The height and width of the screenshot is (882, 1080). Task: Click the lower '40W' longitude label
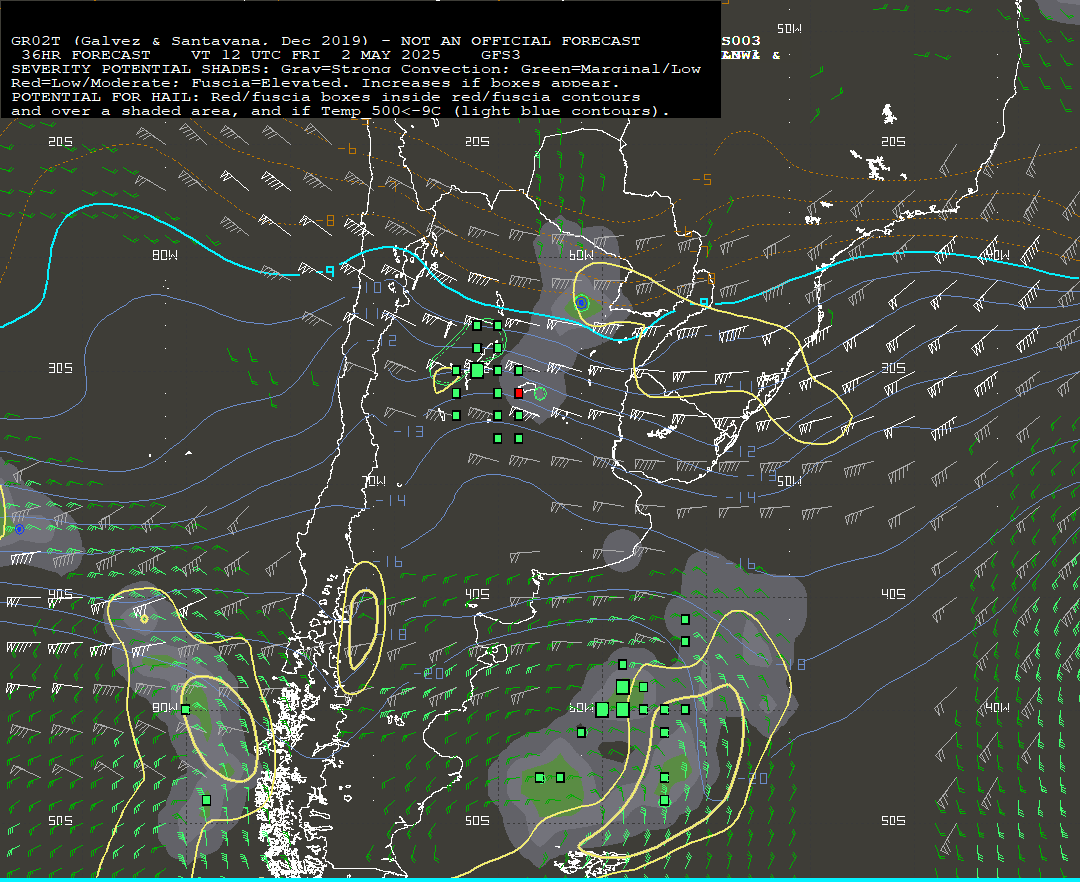(x=997, y=707)
